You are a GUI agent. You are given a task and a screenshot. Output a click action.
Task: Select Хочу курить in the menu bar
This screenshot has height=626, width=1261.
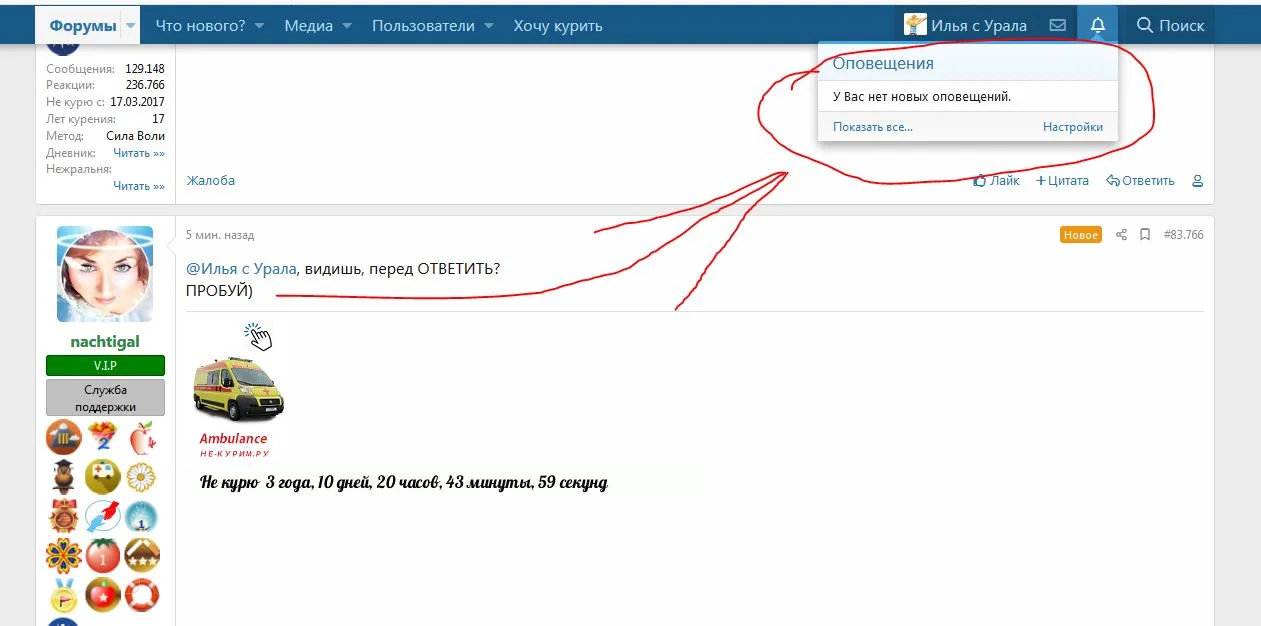[557, 25]
